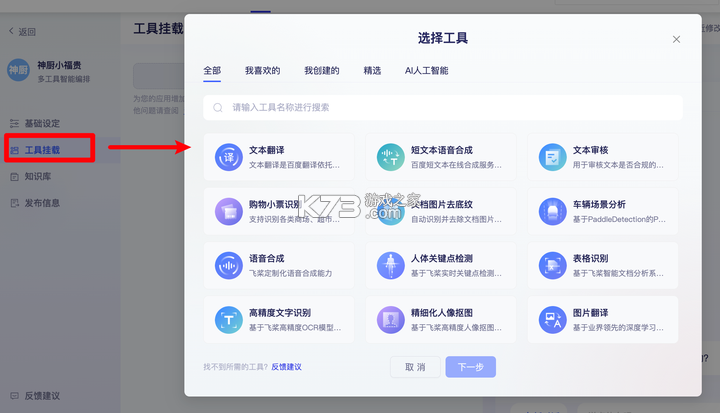
Task: Click the 多工具智能编排 subtitle
Action: (x=64, y=79)
